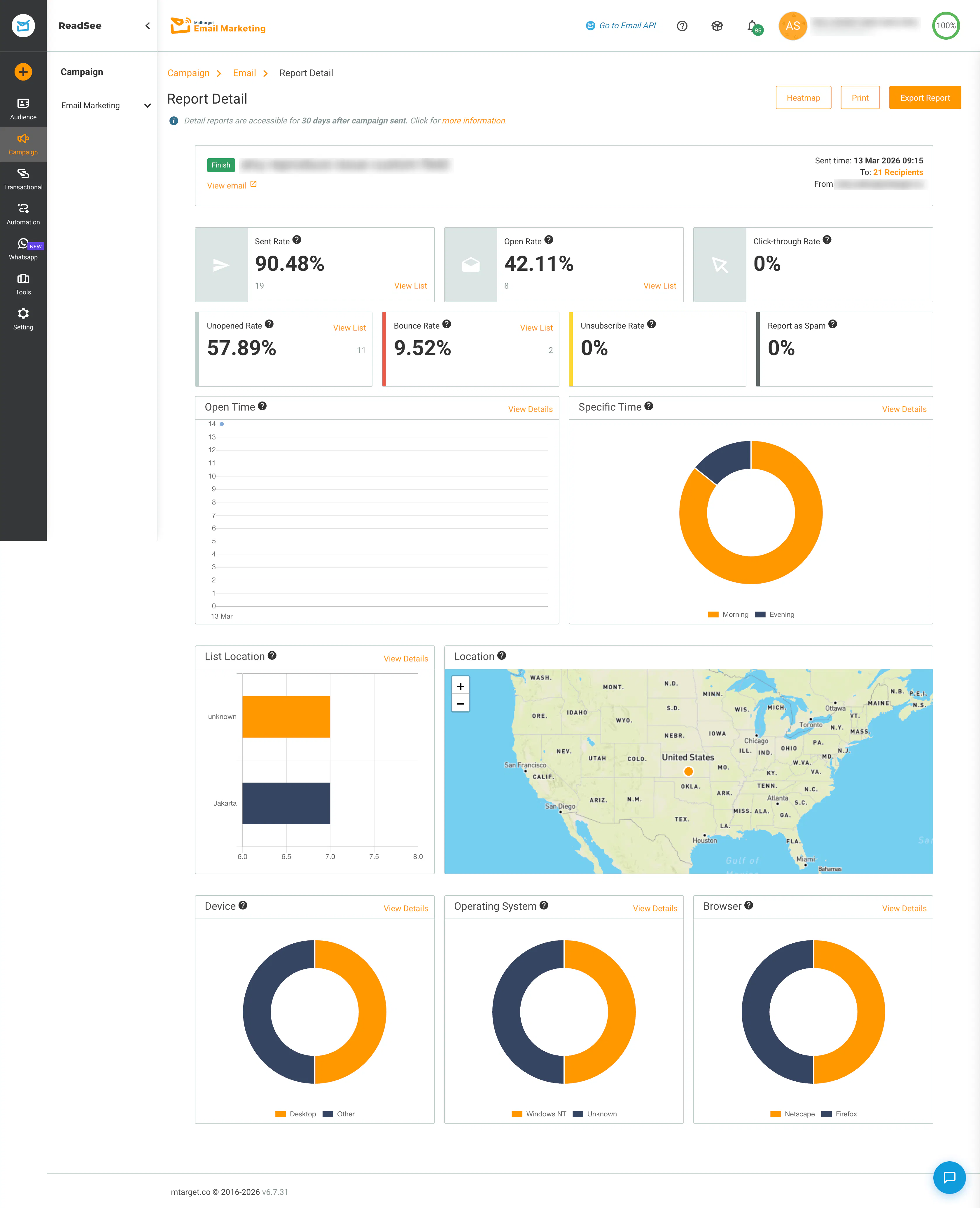
Task: Click Bounce Rate help icon
Action: [447, 324]
